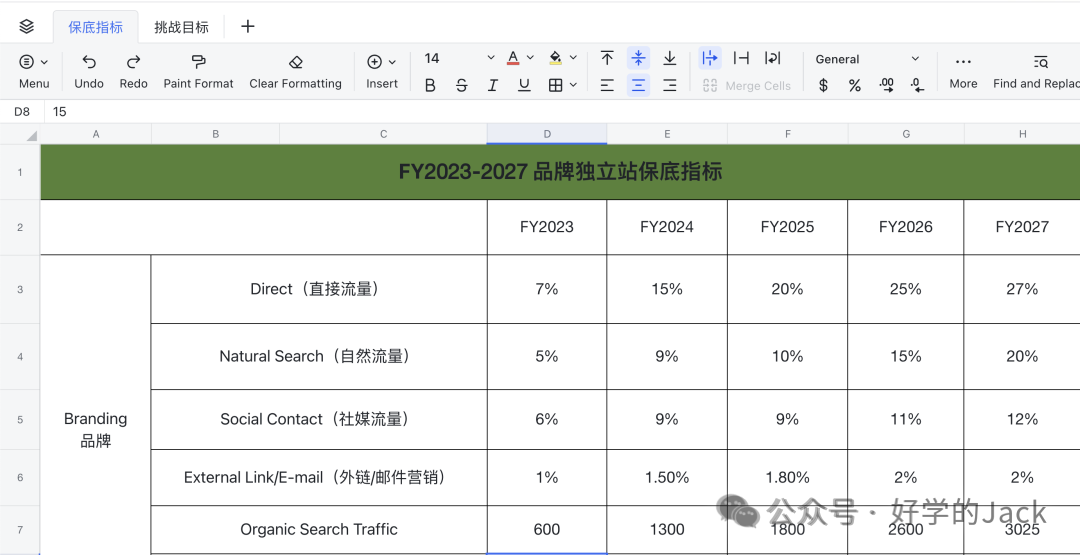The height and width of the screenshot is (555, 1080).
Task: Click the D8 cell name box
Action: pyautogui.click(x=22, y=112)
